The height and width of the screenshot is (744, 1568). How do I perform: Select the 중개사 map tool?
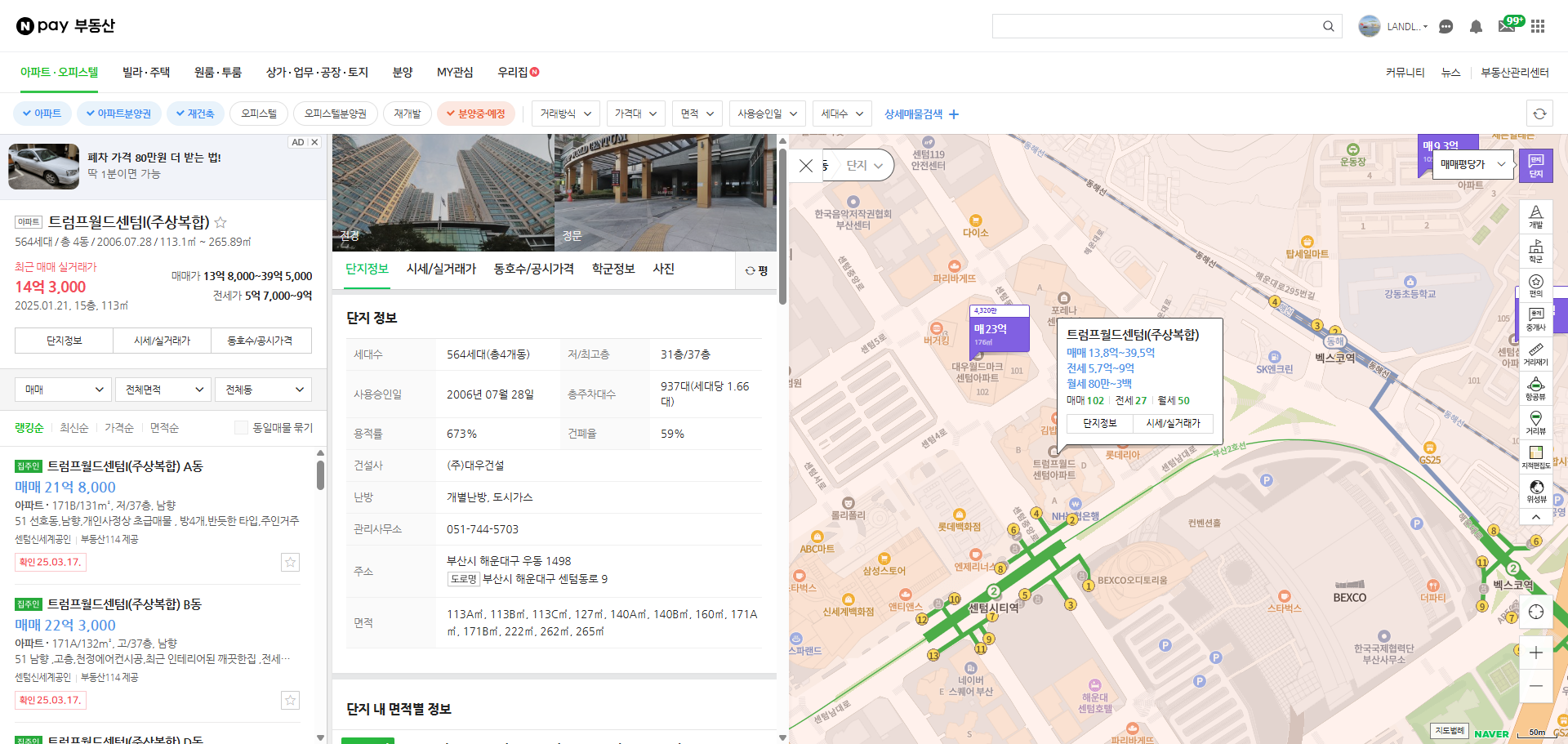(x=1536, y=319)
